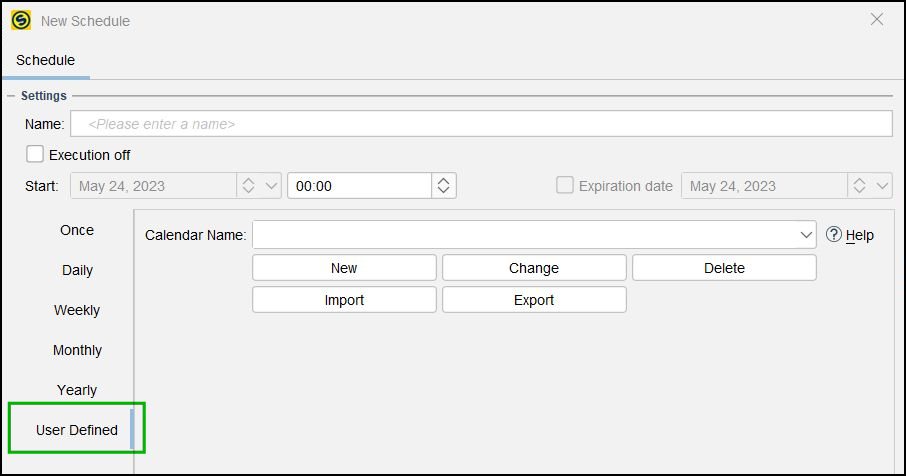Click the yellow application logo icon
Viewport: 906px width, 476px height.
coord(21,20)
